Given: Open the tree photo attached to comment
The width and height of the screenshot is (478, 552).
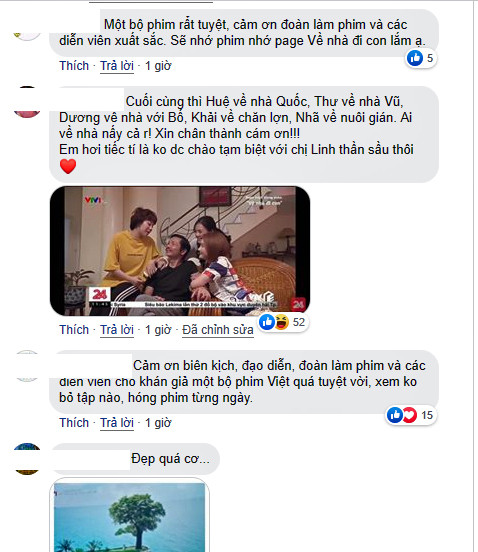Looking at the screenshot, I should pos(130,515).
